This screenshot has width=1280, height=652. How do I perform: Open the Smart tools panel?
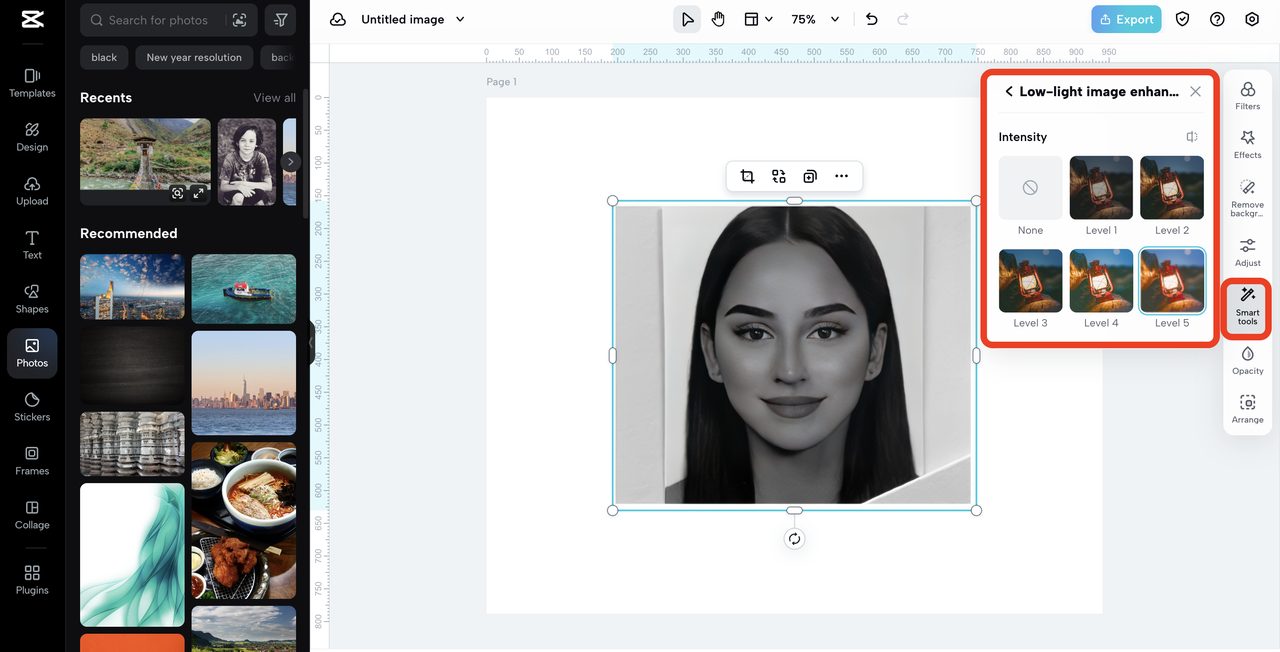1248,306
